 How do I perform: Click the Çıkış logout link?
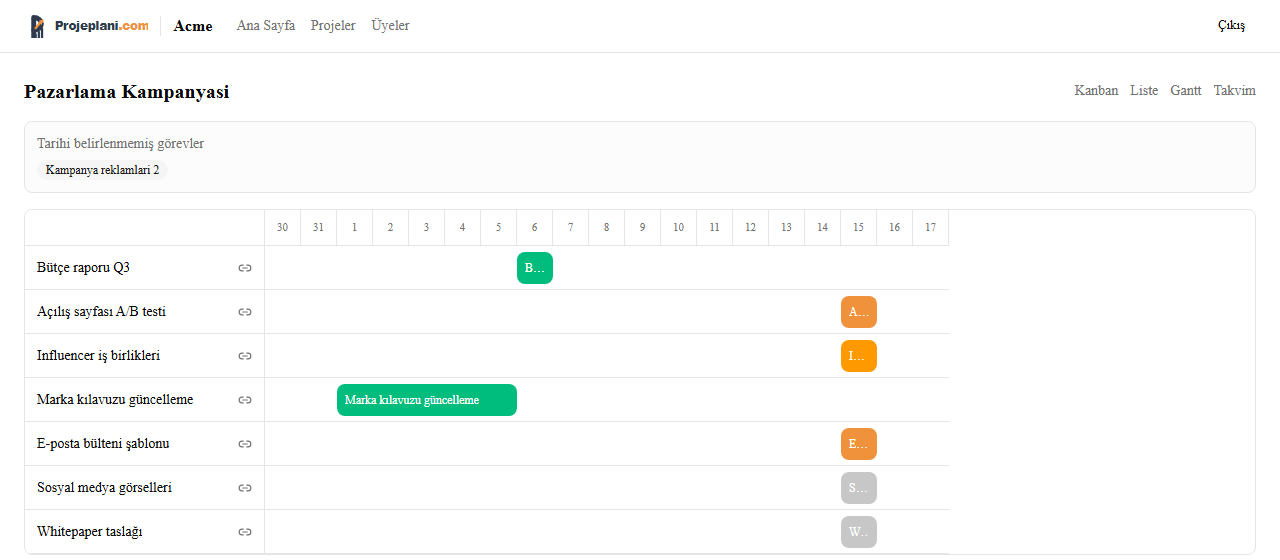click(1231, 26)
